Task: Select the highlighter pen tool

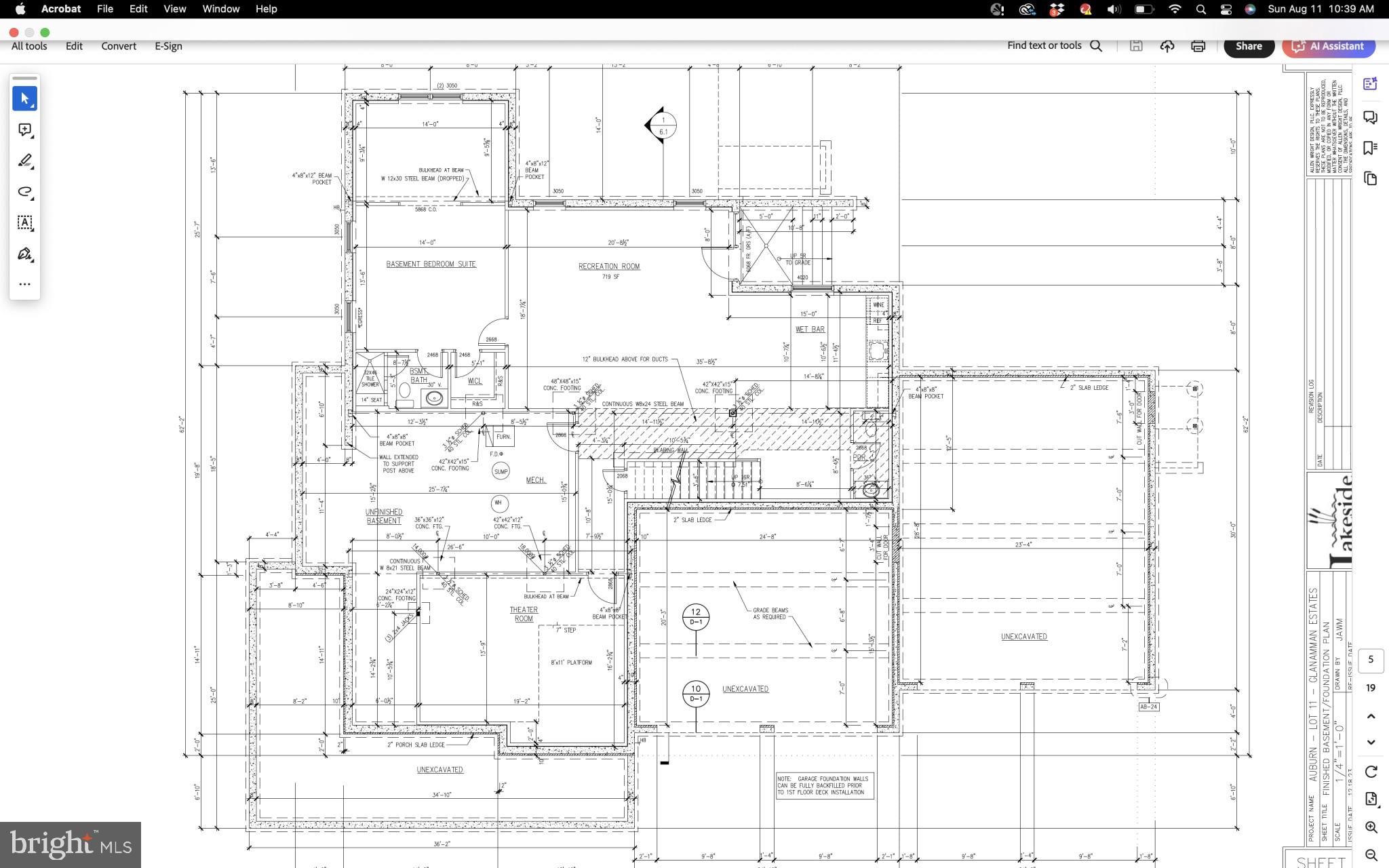Action: [x=24, y=161]
